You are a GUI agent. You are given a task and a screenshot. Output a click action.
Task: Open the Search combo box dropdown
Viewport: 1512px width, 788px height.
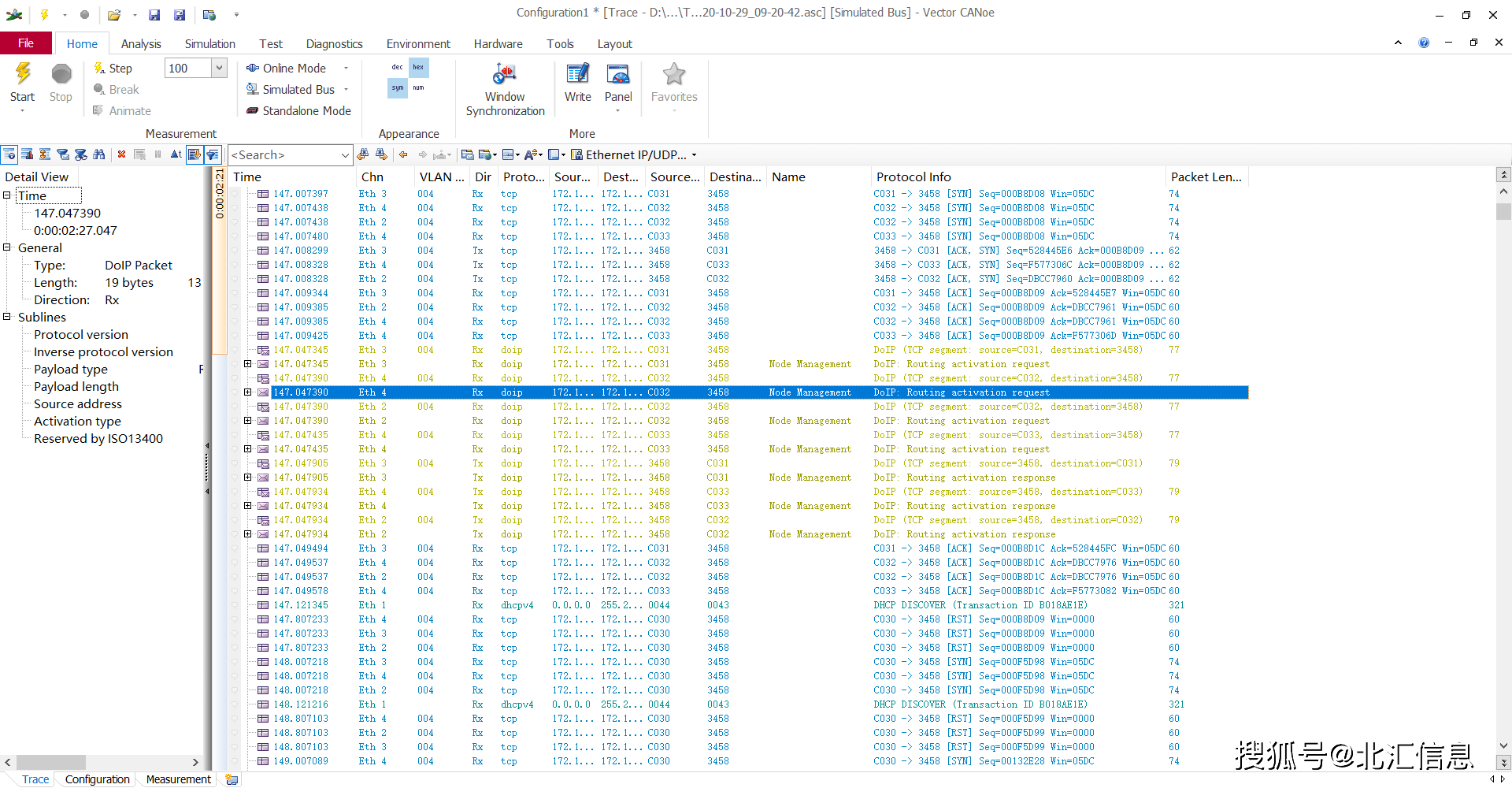344,155
